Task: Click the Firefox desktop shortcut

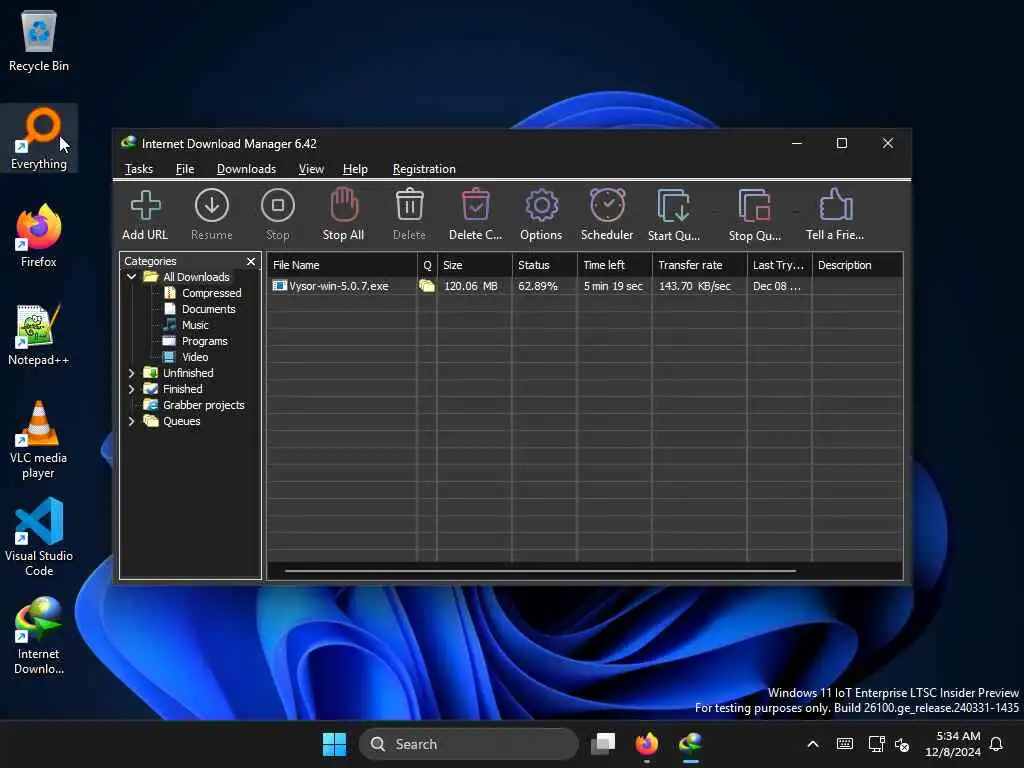Action: [x=39, y=236]
